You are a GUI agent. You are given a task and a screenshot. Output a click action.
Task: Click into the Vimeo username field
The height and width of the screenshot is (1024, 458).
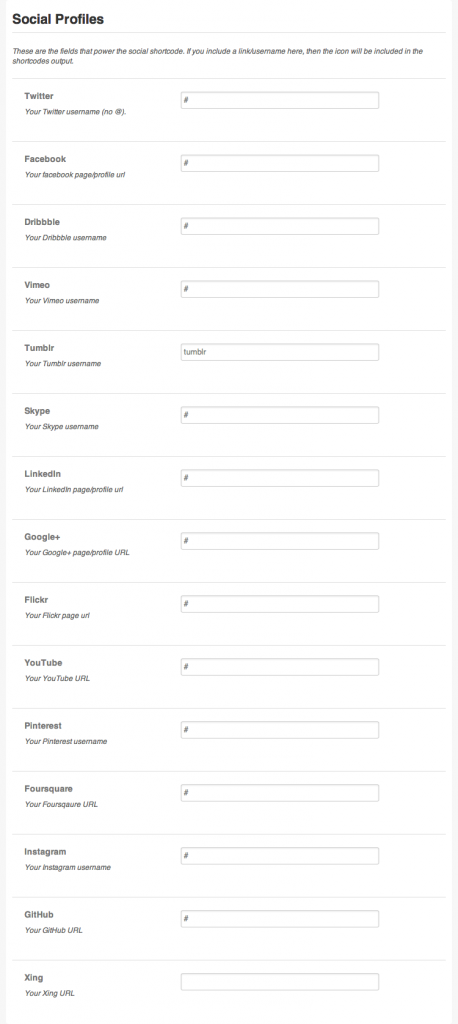click(x=280, y=289)
